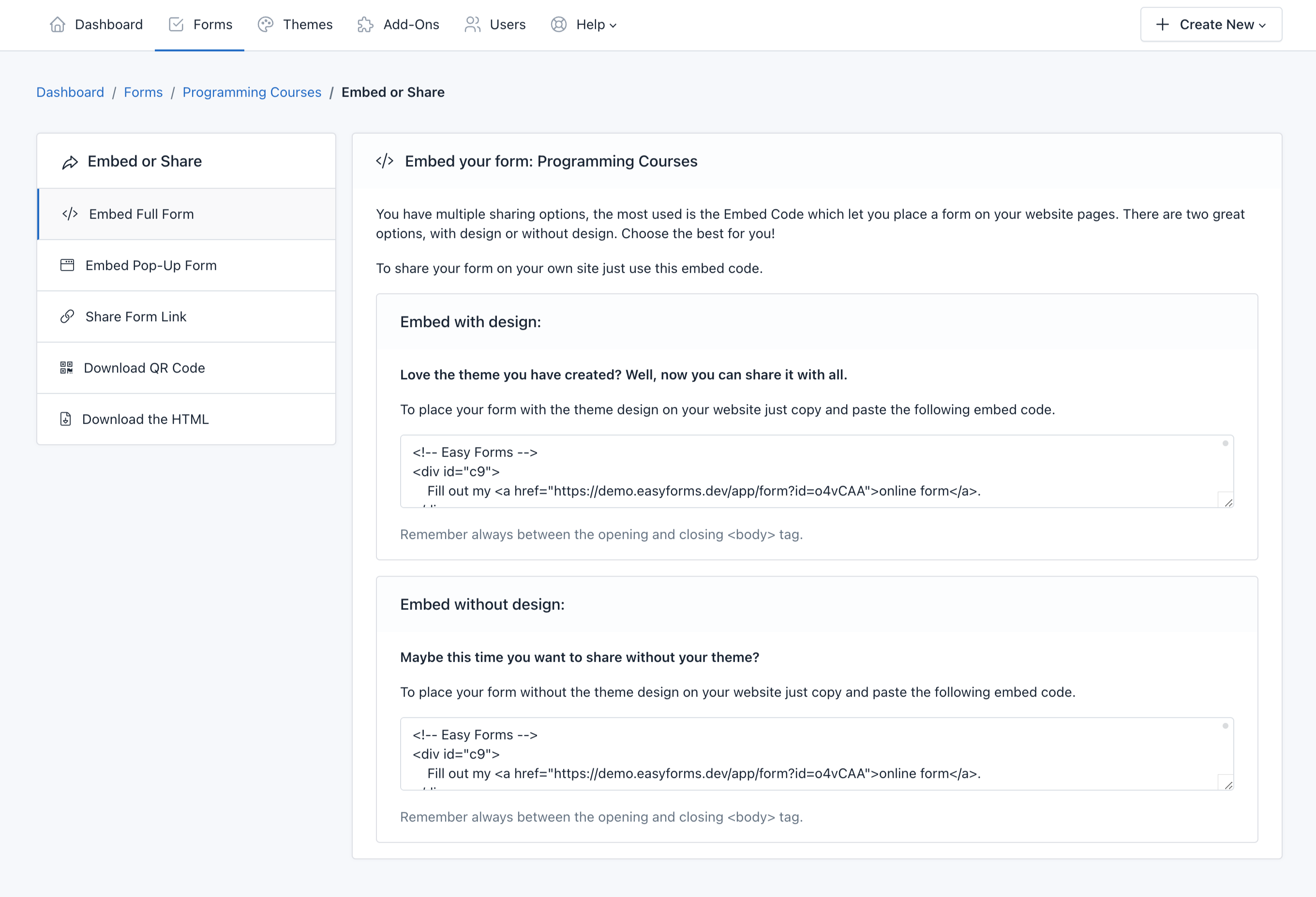Expand the Help menu chevron
1316x897 pixels.
coord(613,26)
